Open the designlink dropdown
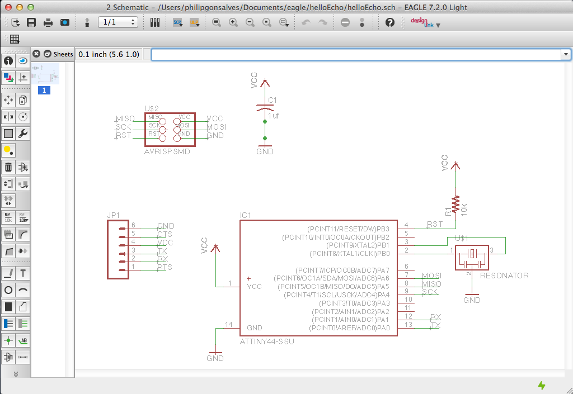The height and width of the screenshot is (394, 573). (425, 23)
